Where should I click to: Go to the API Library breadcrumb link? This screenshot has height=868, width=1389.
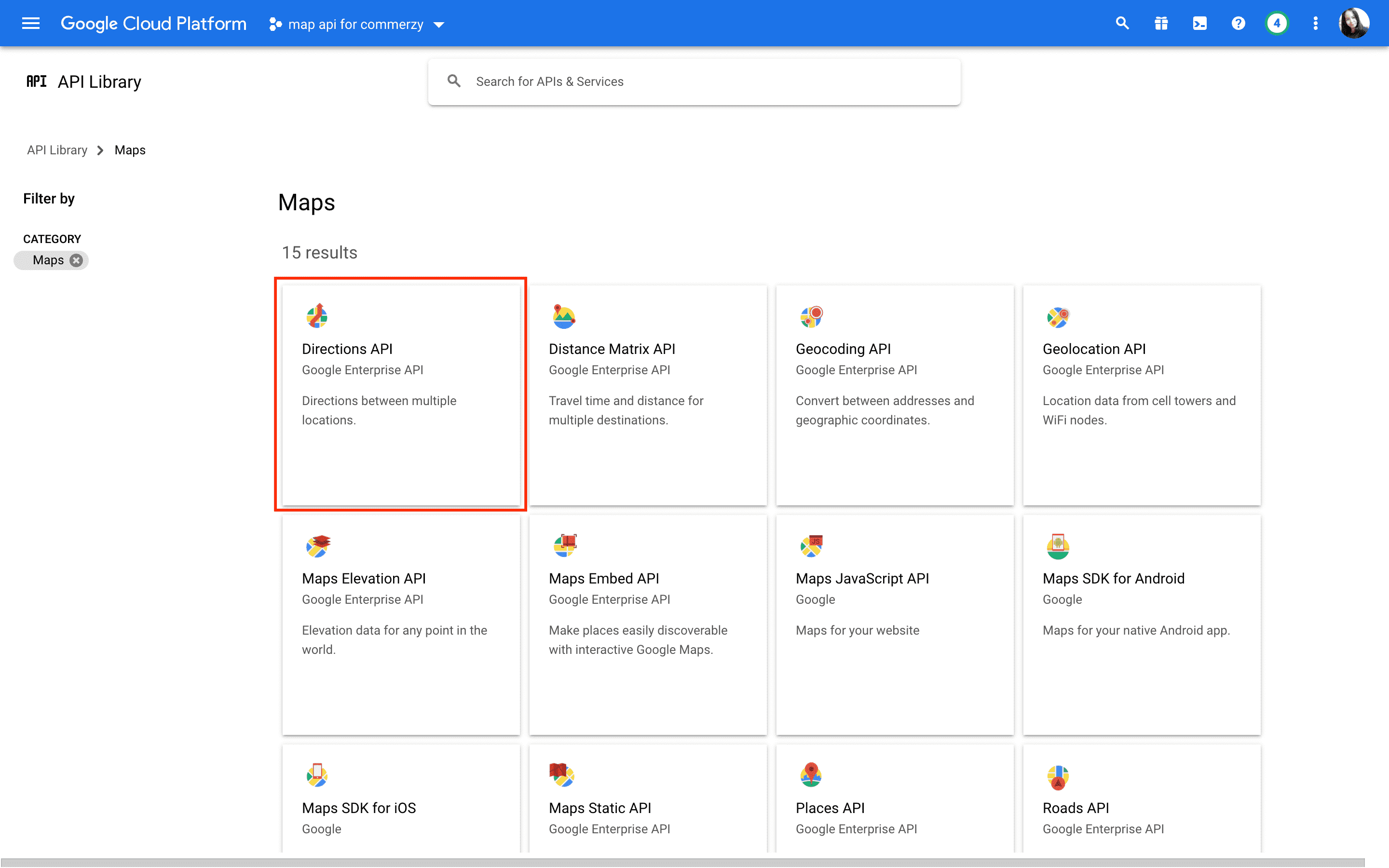pos(57,150)
